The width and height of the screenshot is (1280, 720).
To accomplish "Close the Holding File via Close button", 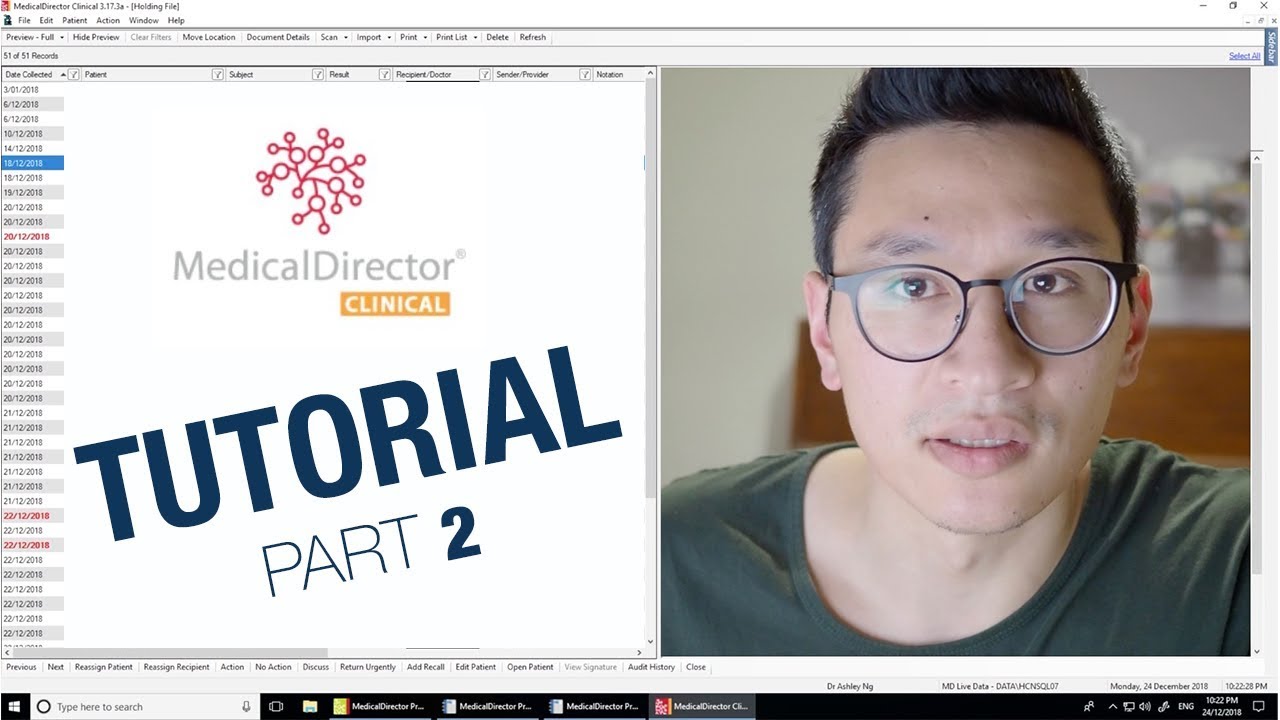I will 696,667.
